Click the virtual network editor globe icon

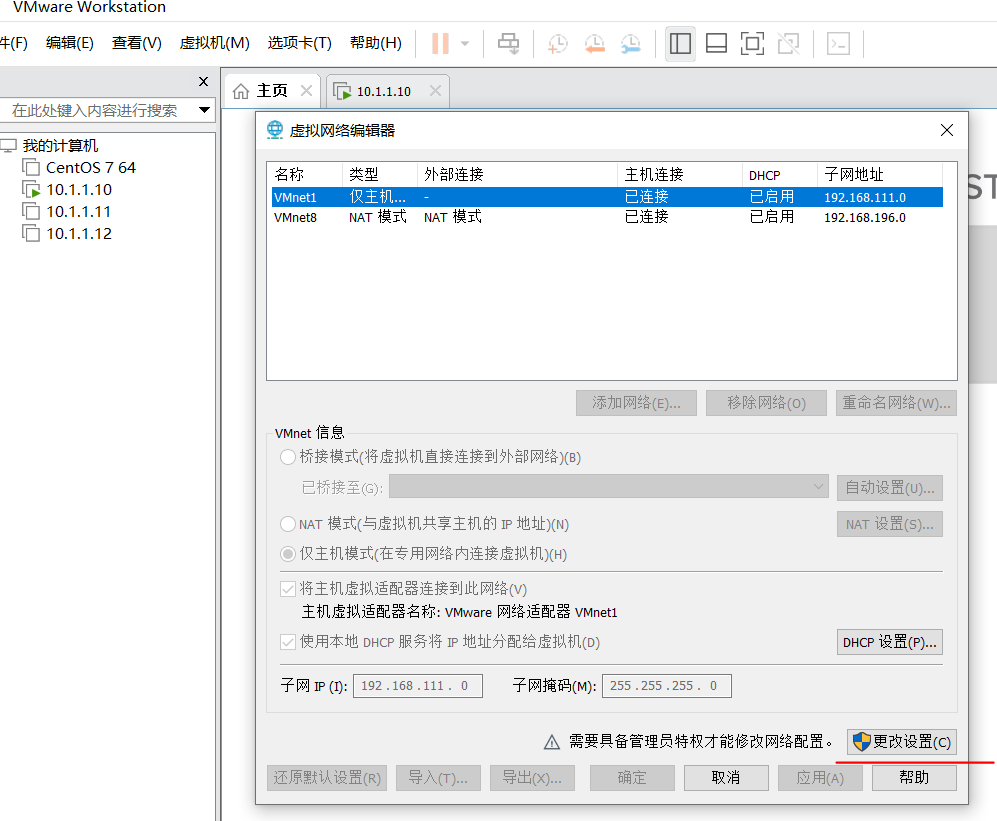tap(275, 130)
